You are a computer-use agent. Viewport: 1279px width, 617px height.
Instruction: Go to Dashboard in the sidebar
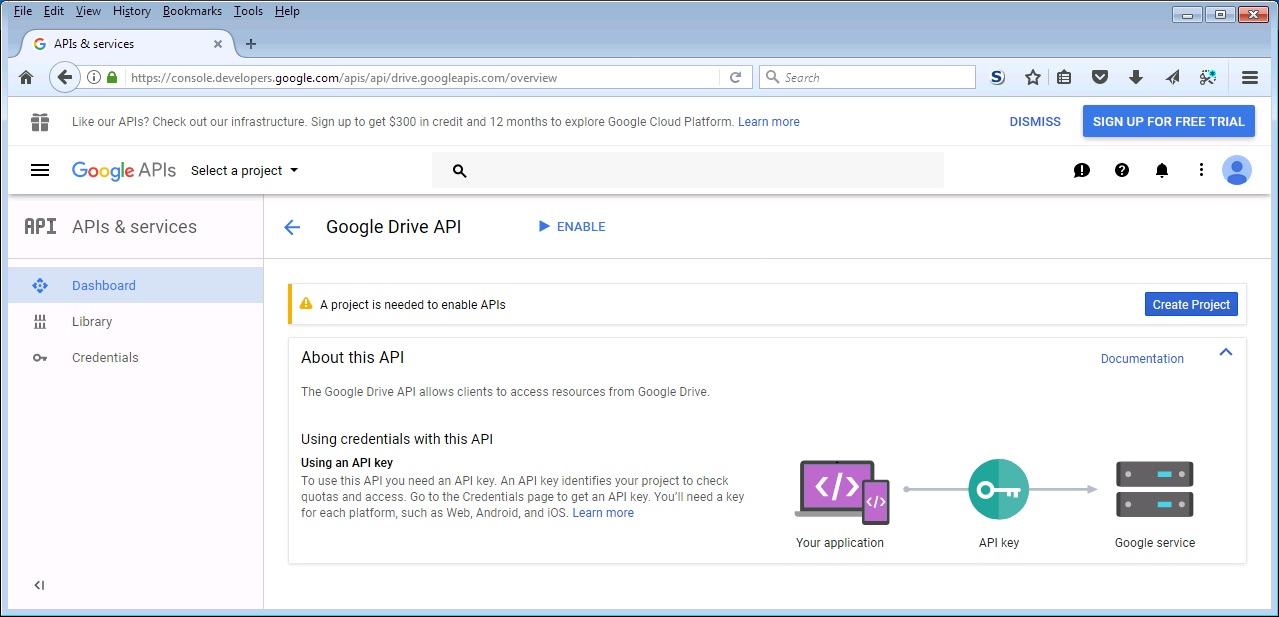click(x=136, y=286)
